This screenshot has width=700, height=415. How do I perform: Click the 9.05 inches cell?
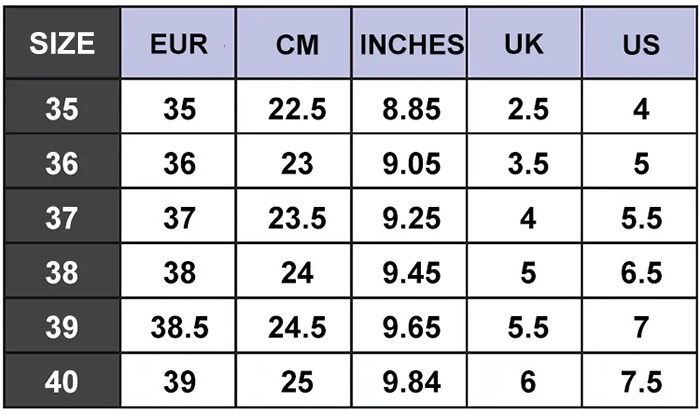click(x=411, y=163)
